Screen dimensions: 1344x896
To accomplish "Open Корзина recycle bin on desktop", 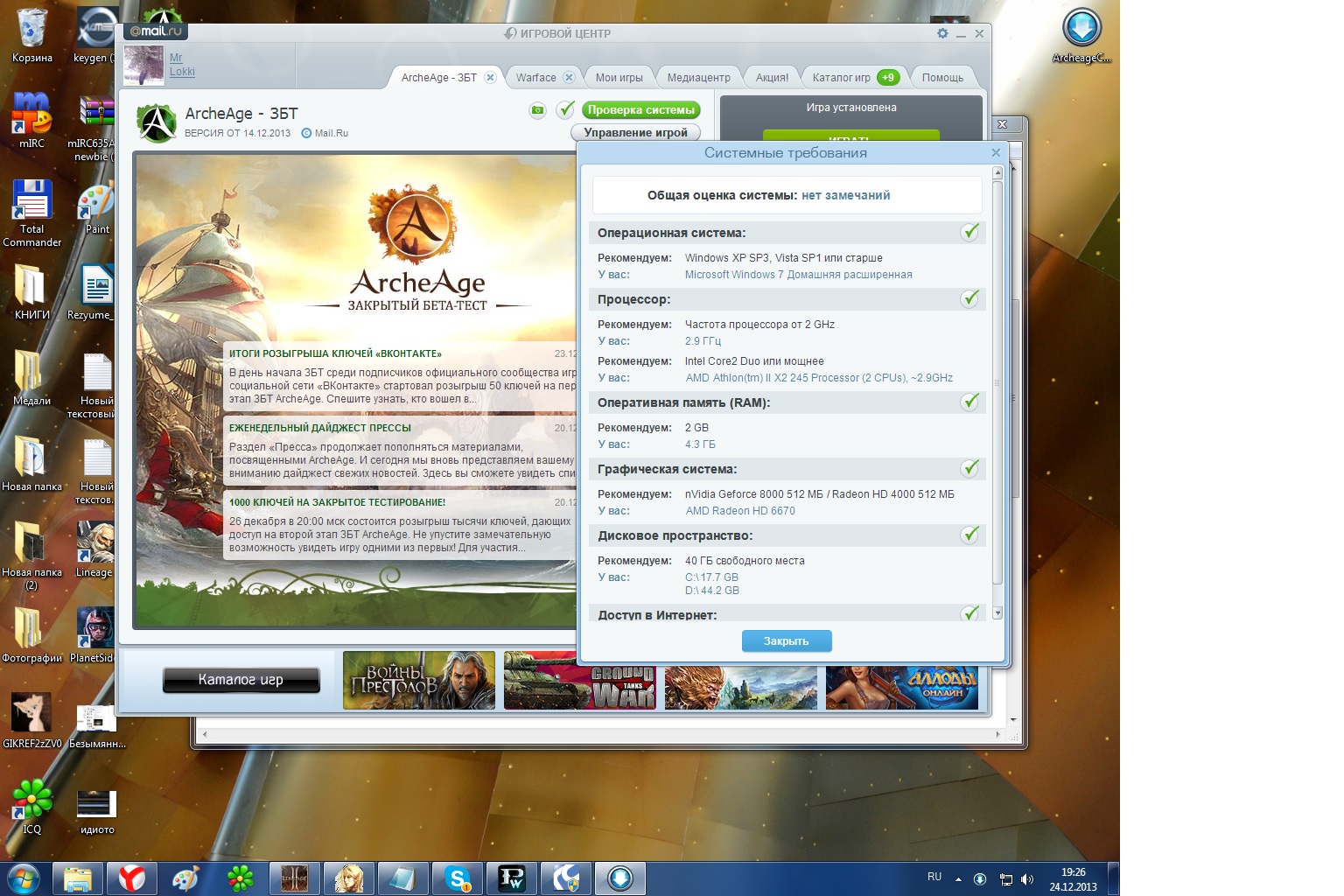I will [x=31, y=35].
